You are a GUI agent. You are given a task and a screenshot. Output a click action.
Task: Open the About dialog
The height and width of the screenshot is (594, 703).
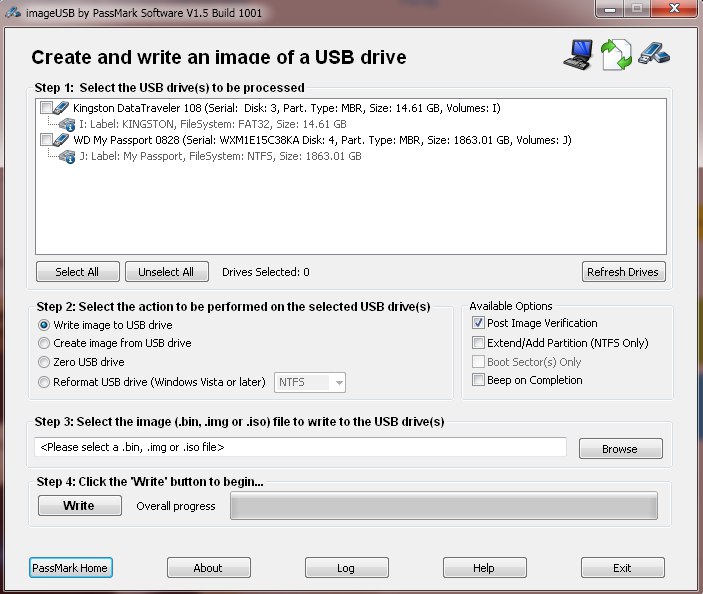208,568
